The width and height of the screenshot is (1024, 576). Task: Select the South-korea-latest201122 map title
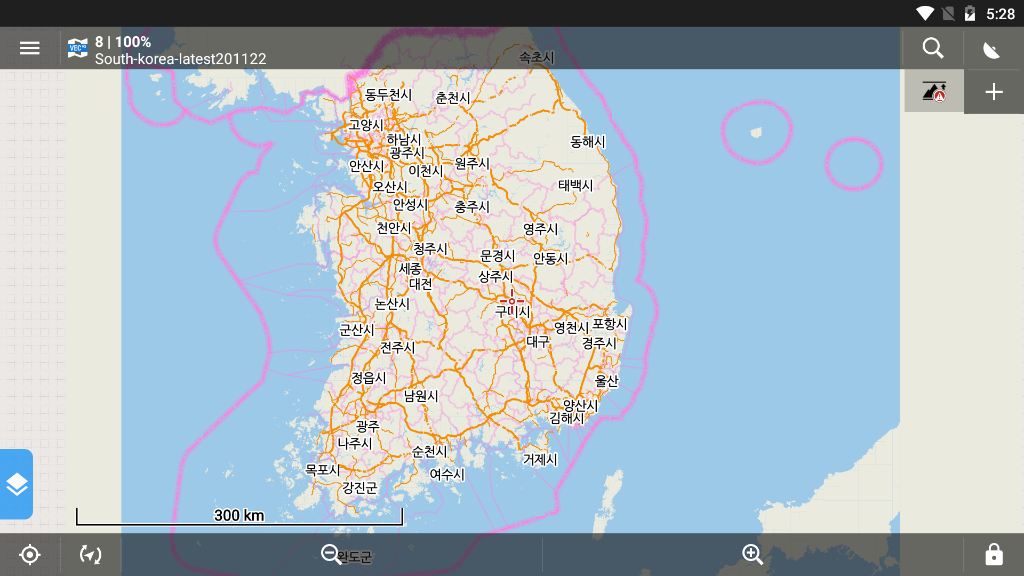tap(180, 59)
